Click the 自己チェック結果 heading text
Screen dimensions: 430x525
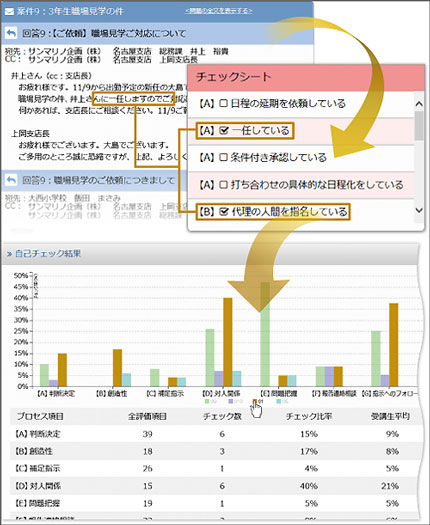48,254
